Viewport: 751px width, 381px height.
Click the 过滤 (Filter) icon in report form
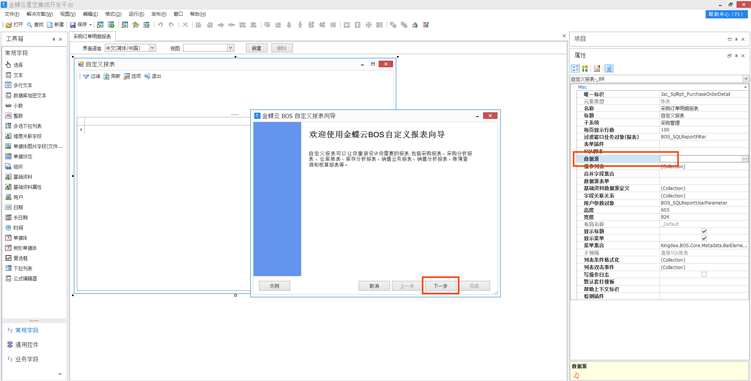point(86,76)
